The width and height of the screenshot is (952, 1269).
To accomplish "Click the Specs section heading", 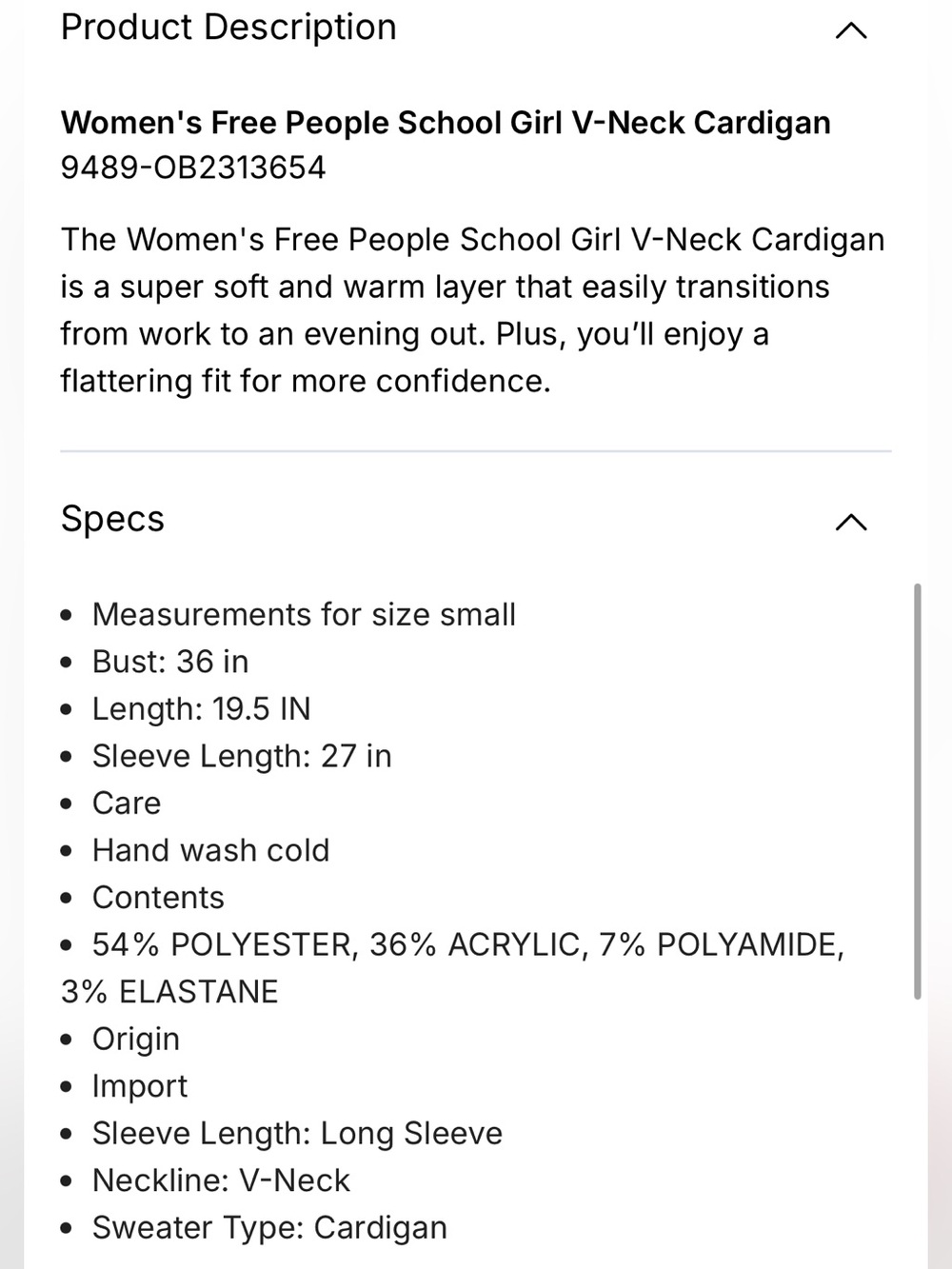I will coord(112,519).
